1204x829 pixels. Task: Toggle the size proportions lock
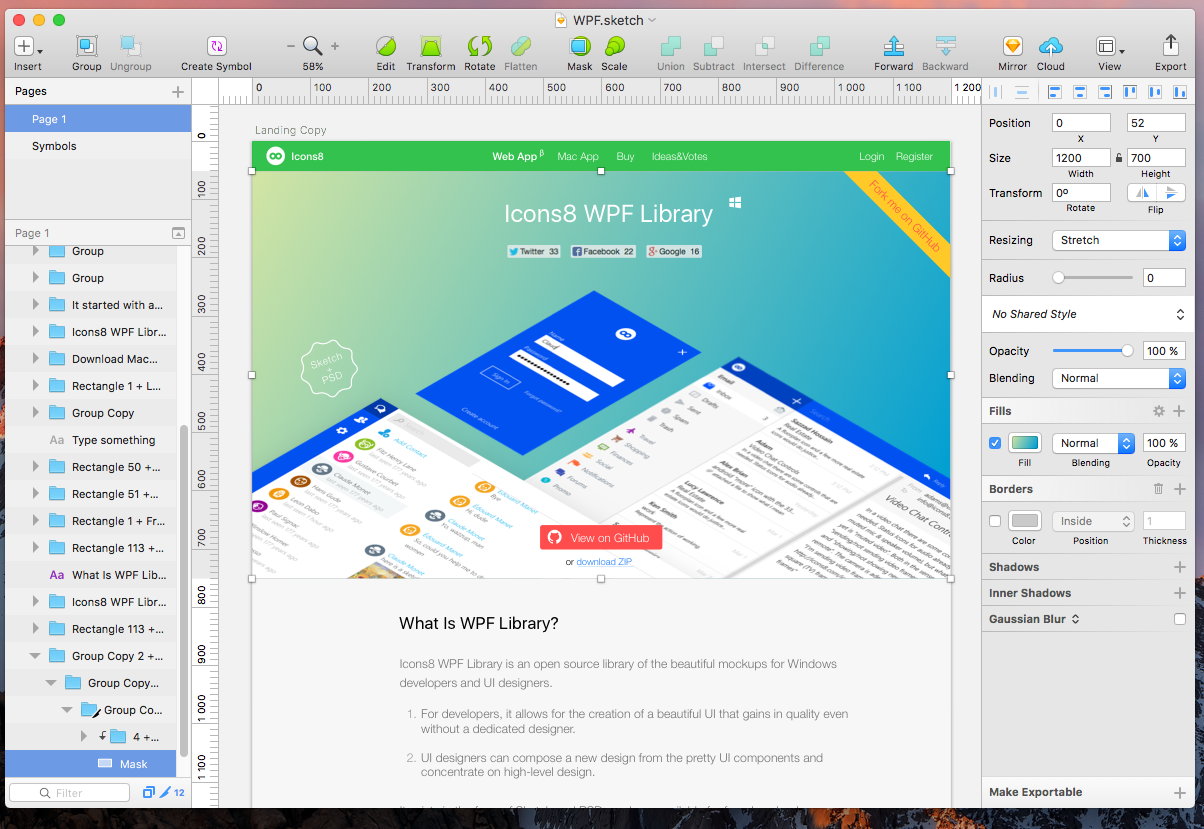[x=1119, y=158]
